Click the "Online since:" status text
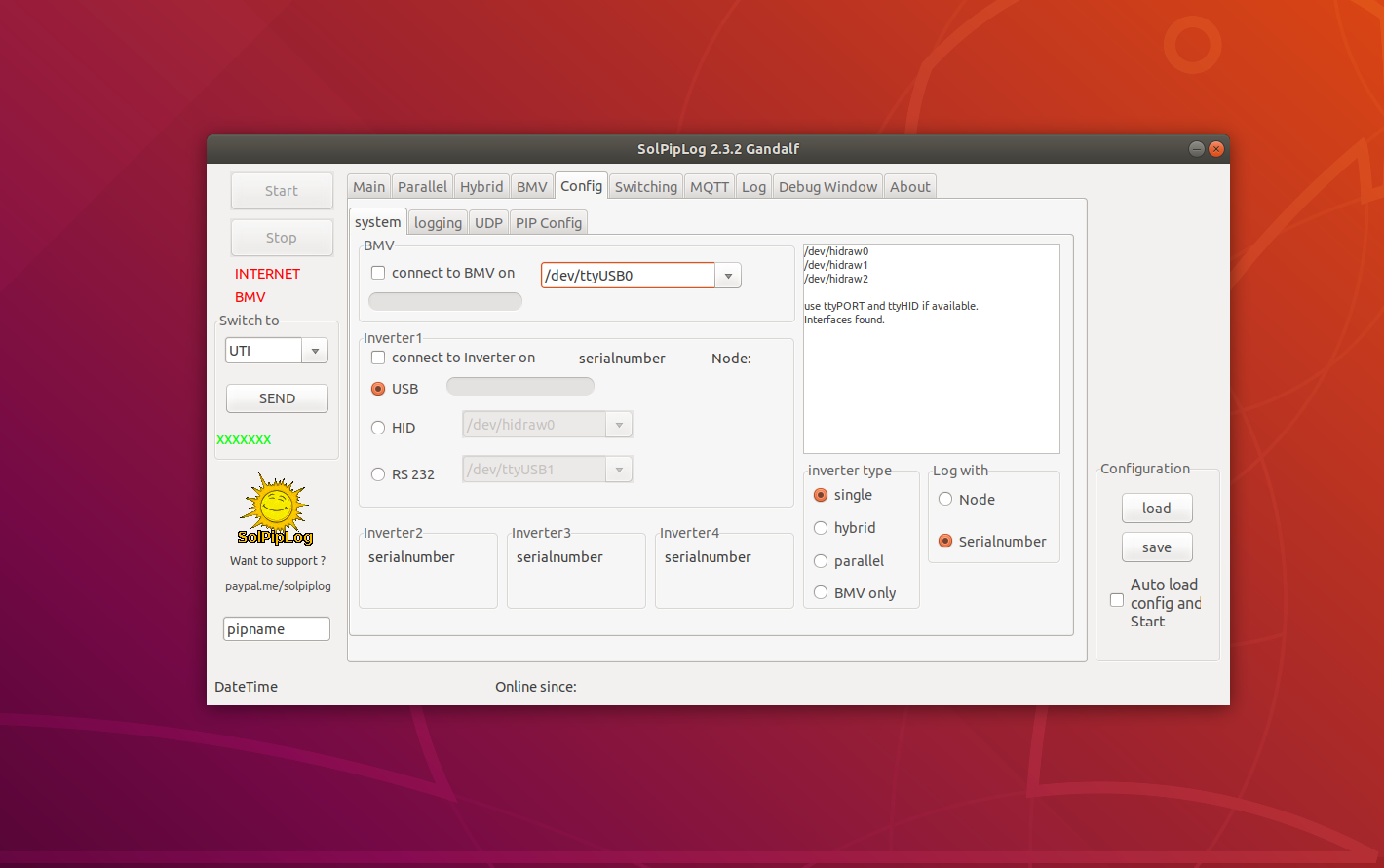This screenshot has height=868, width=1384. (536, 687)
